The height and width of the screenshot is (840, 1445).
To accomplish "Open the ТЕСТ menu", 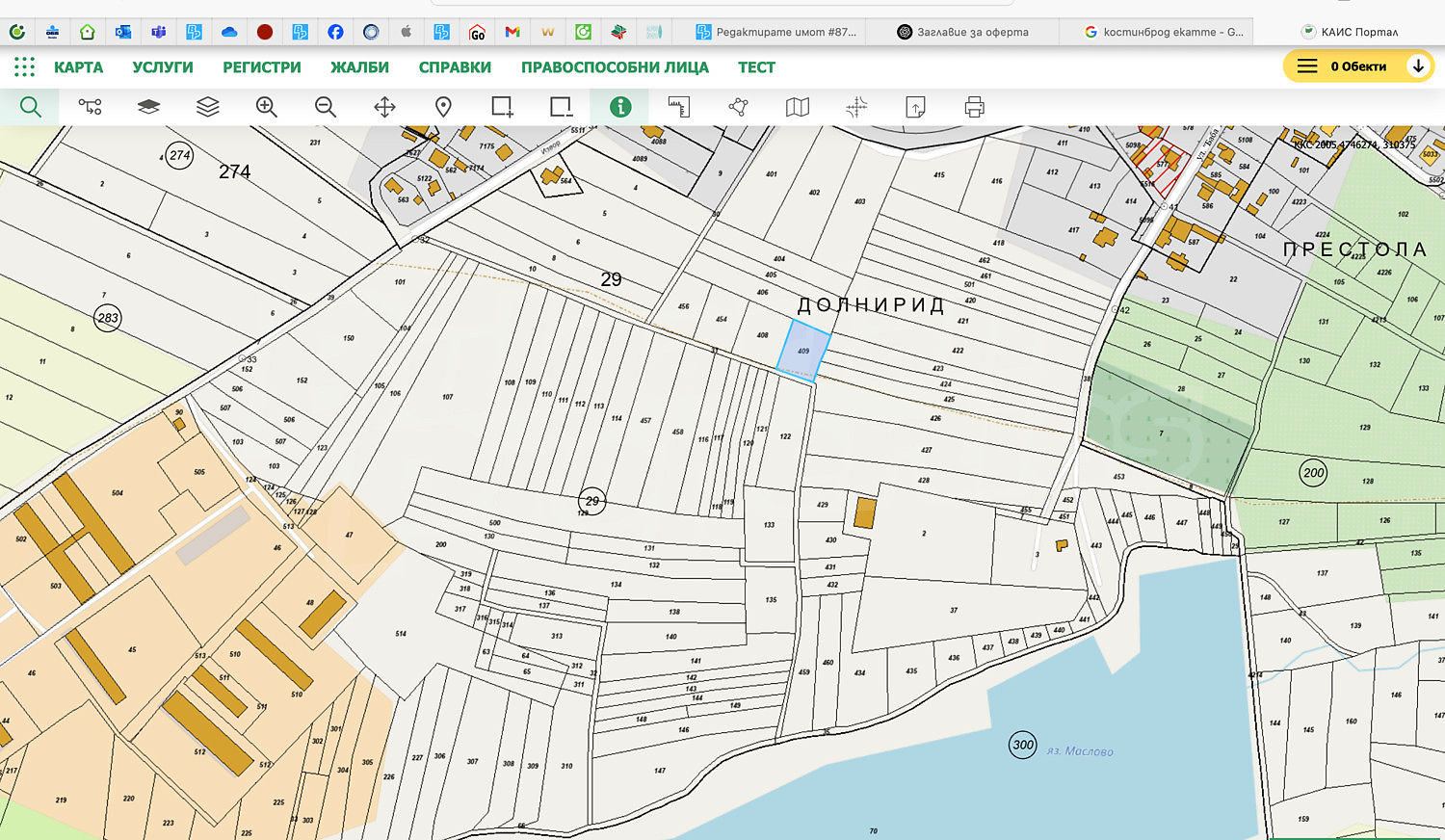I will 756,67.
